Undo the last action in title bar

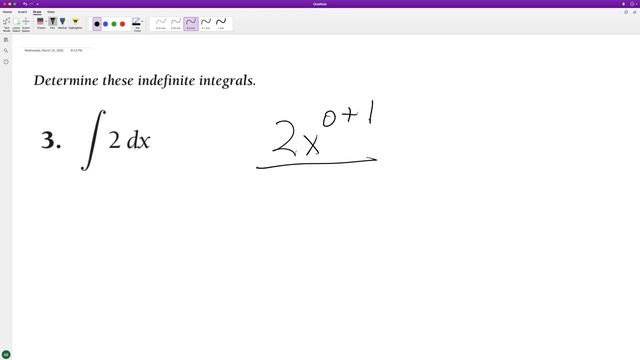point(25,4)
